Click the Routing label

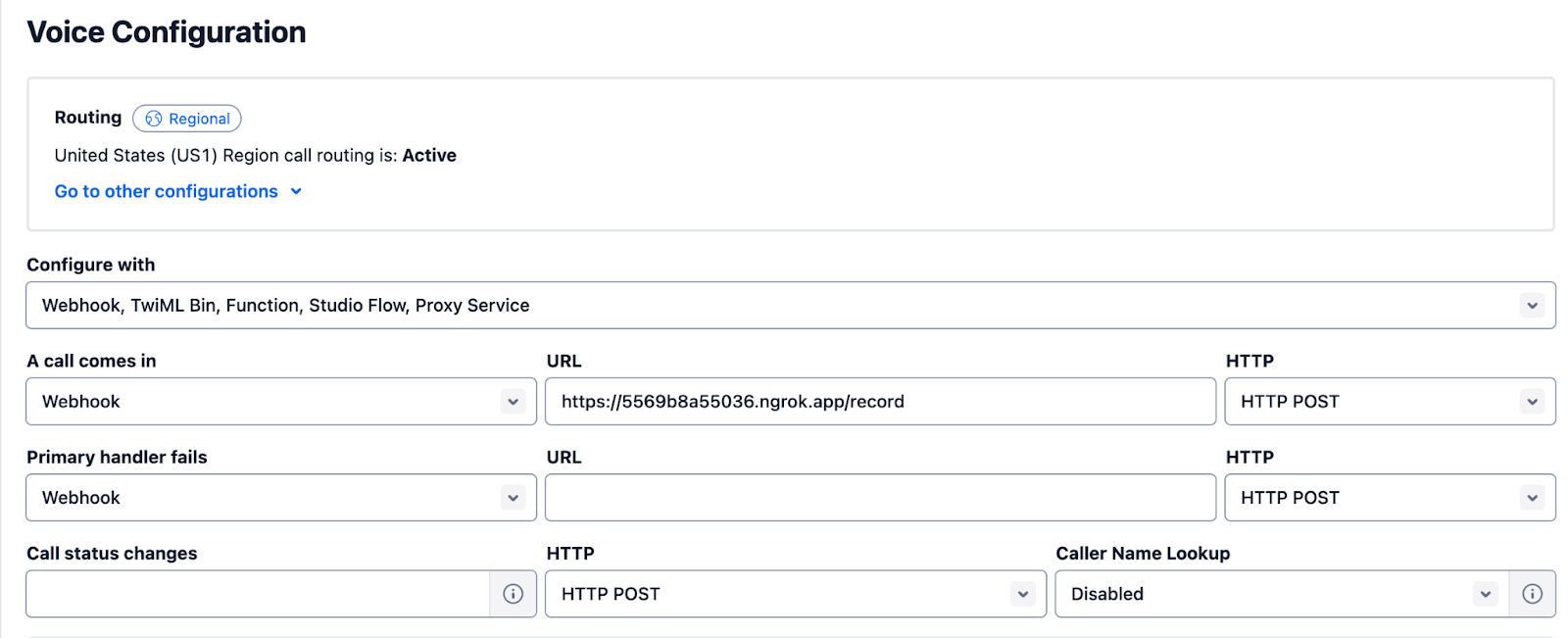[x=88, y=118]
